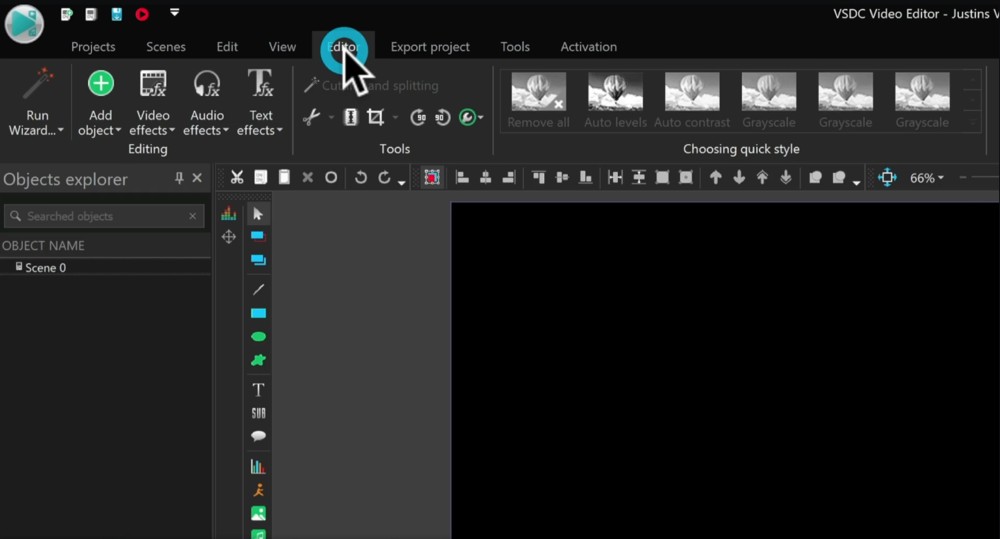Click the Undo arrow icon
Screen dimensions: 1000x539
(x=360, y=177)
